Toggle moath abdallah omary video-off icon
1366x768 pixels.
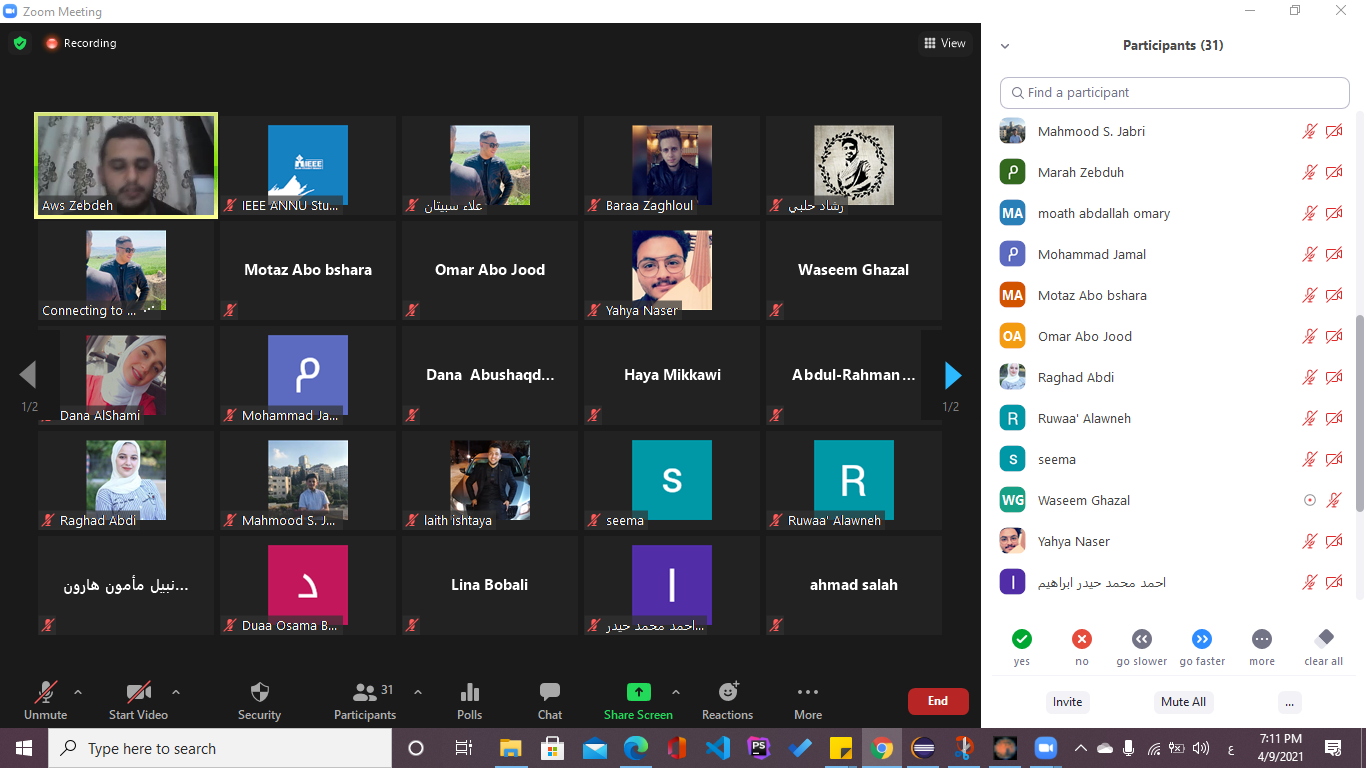[x=1334, y=213]
